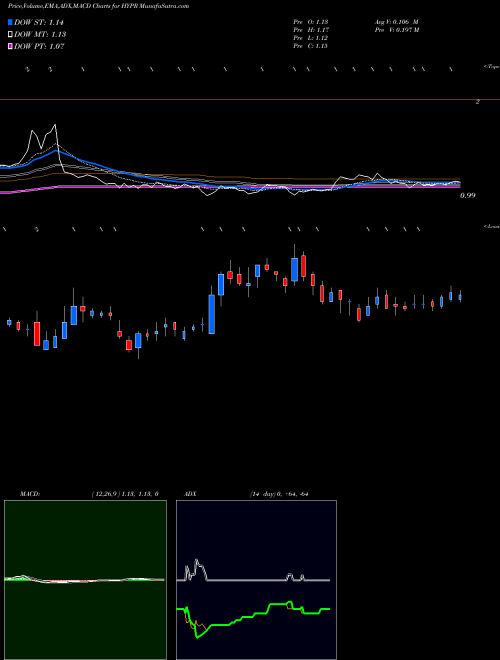Select the 'DOW ST: 1.14' legend label
500x660 pixels.
coord(39,22)
